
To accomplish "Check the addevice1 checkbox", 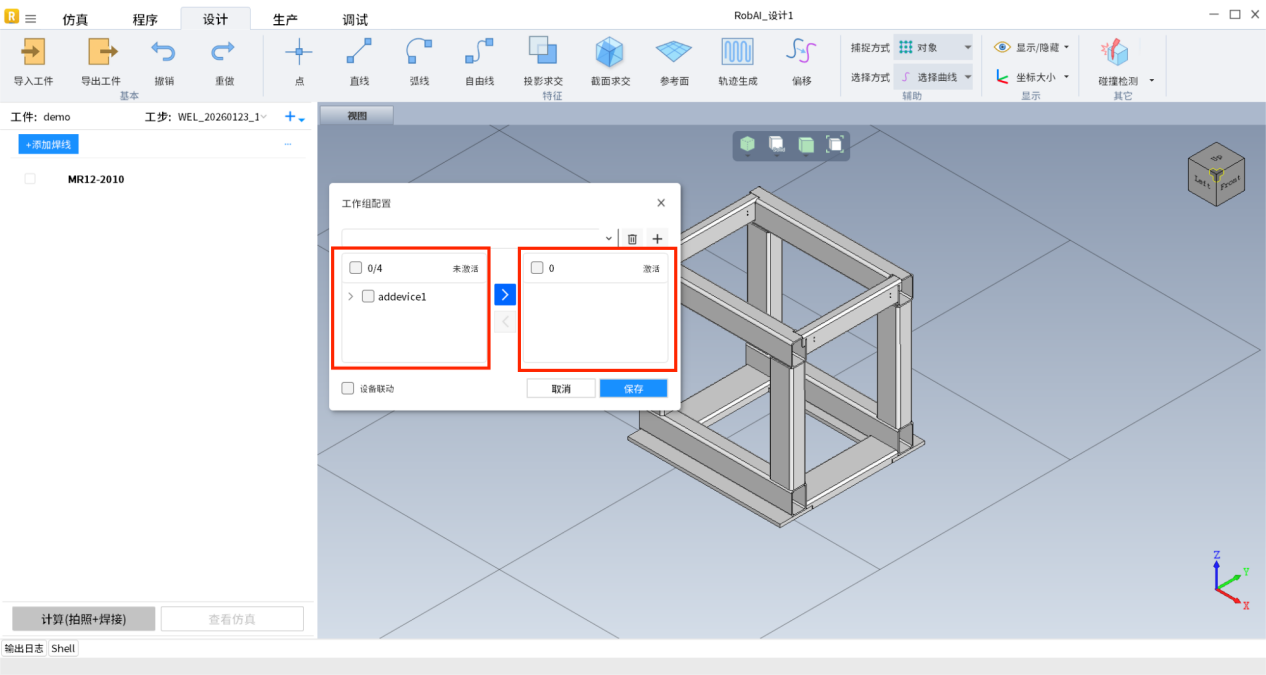I will click(x=368, y=296).
